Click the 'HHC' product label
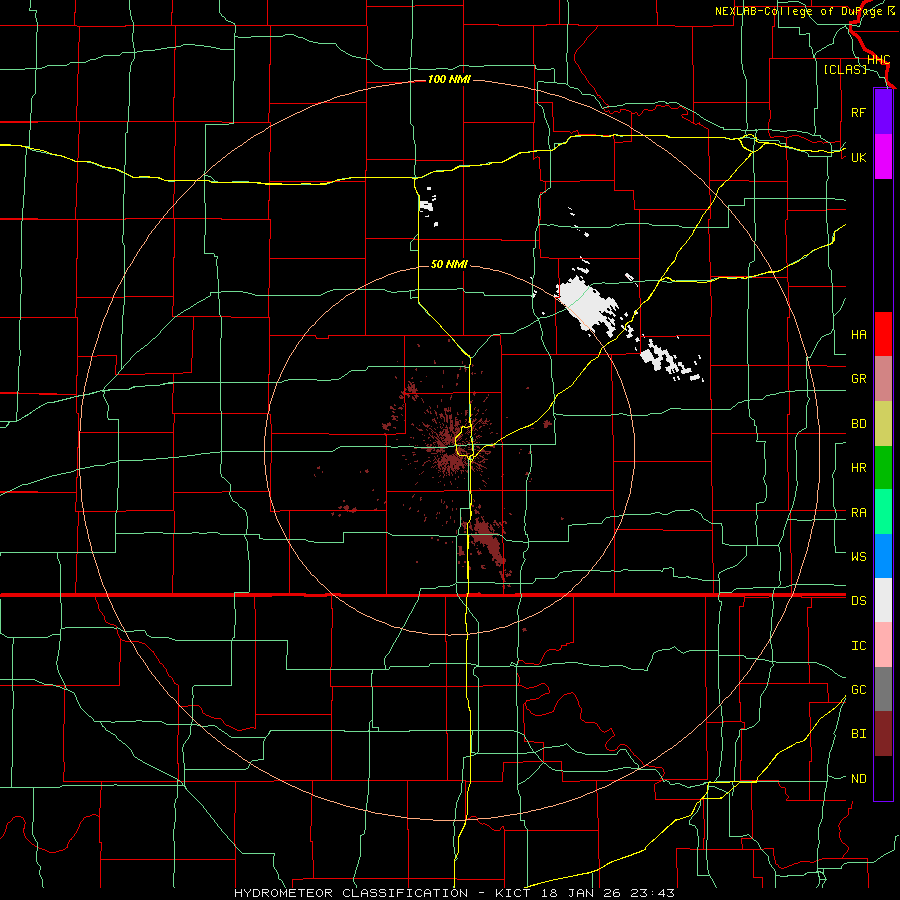Screen dimensions: 900x900 click(x=878, y=60)
